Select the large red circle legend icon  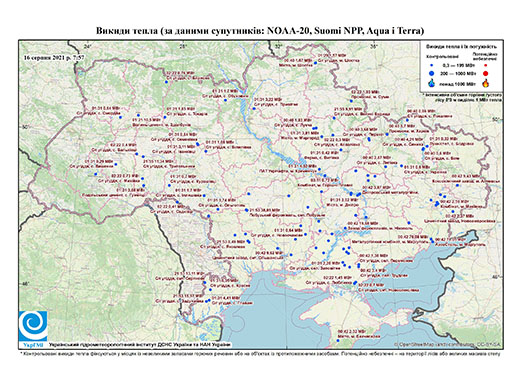point(486,73)
